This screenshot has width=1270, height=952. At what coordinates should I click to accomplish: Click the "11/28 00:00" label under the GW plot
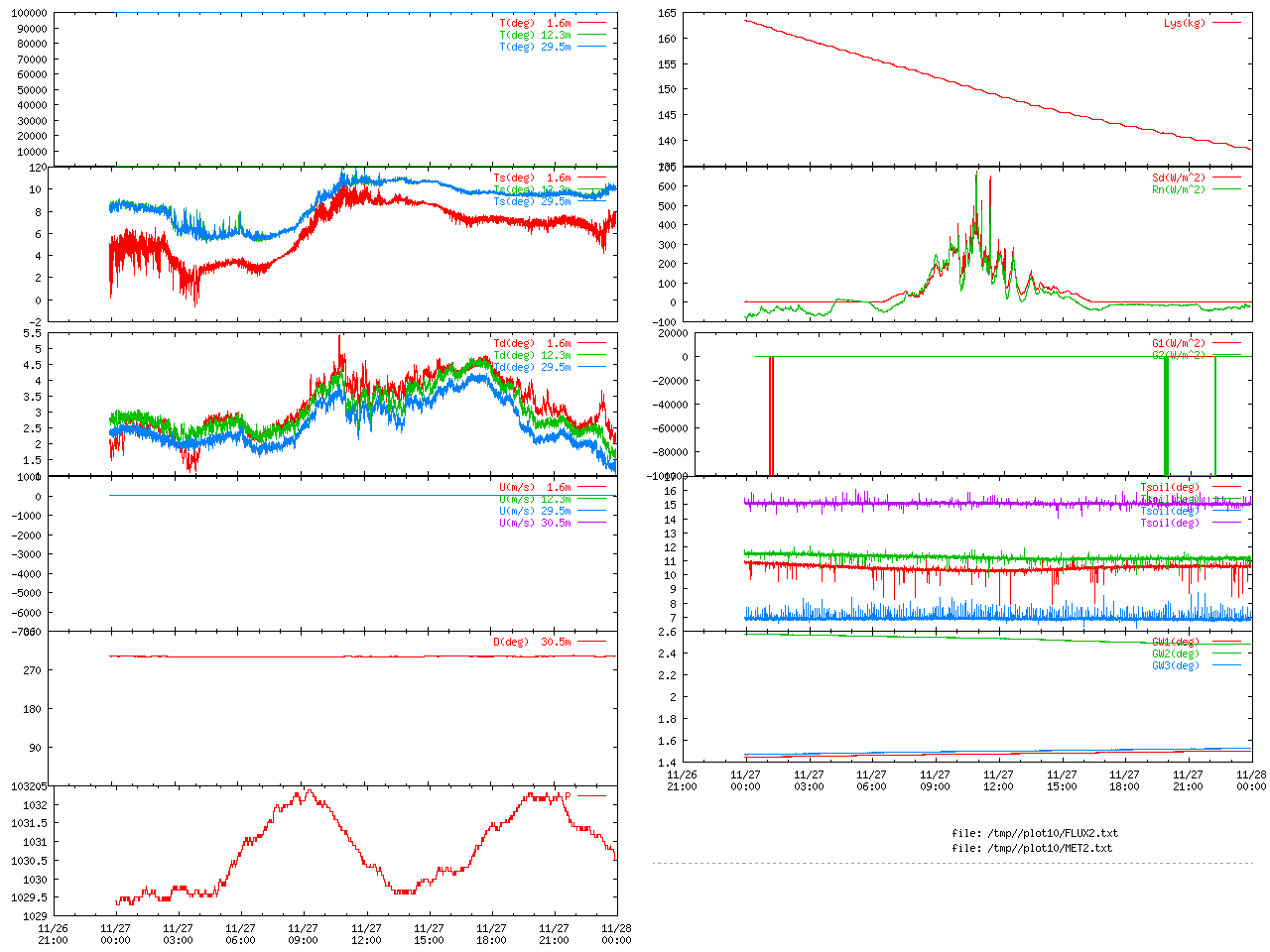point(1251,780)
